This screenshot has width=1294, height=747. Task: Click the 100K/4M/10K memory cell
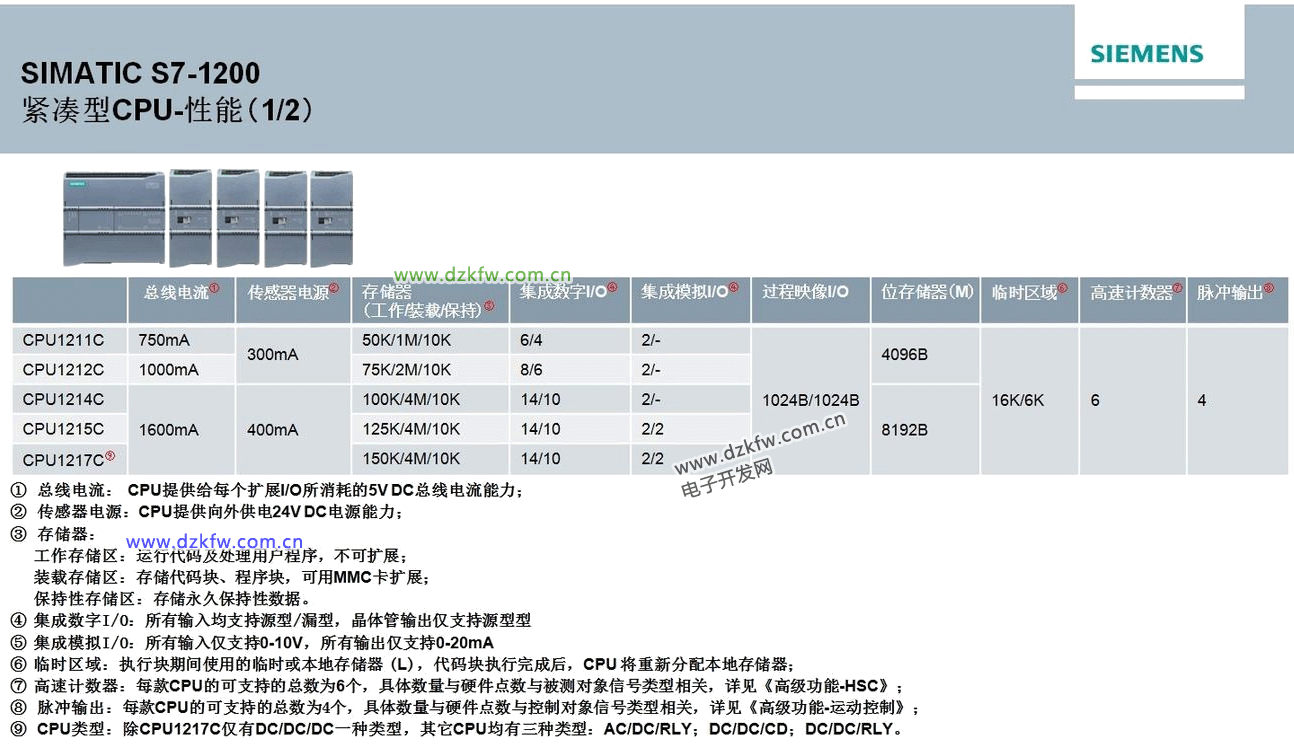(430, 399)
